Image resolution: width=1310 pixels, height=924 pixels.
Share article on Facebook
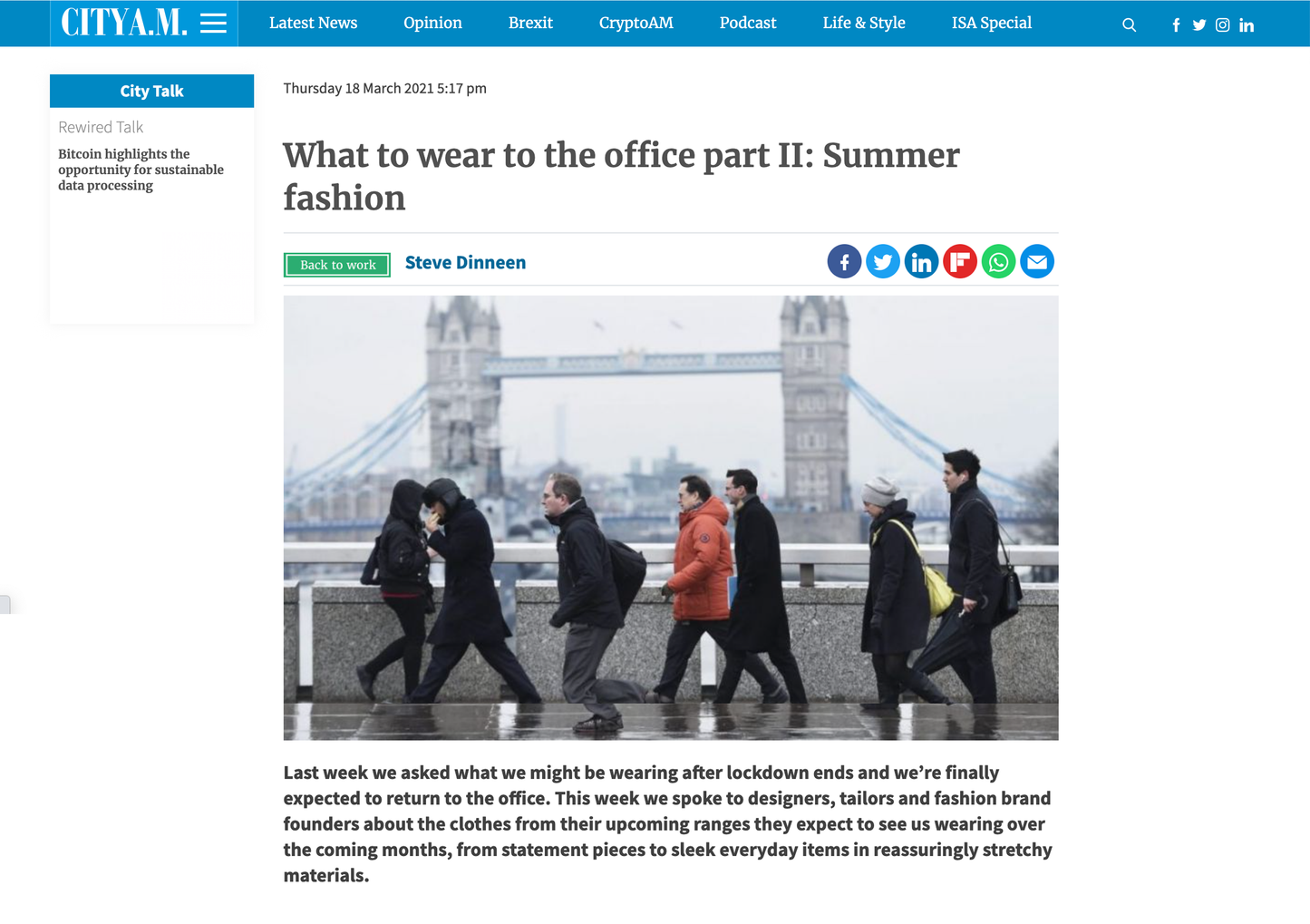844,262
